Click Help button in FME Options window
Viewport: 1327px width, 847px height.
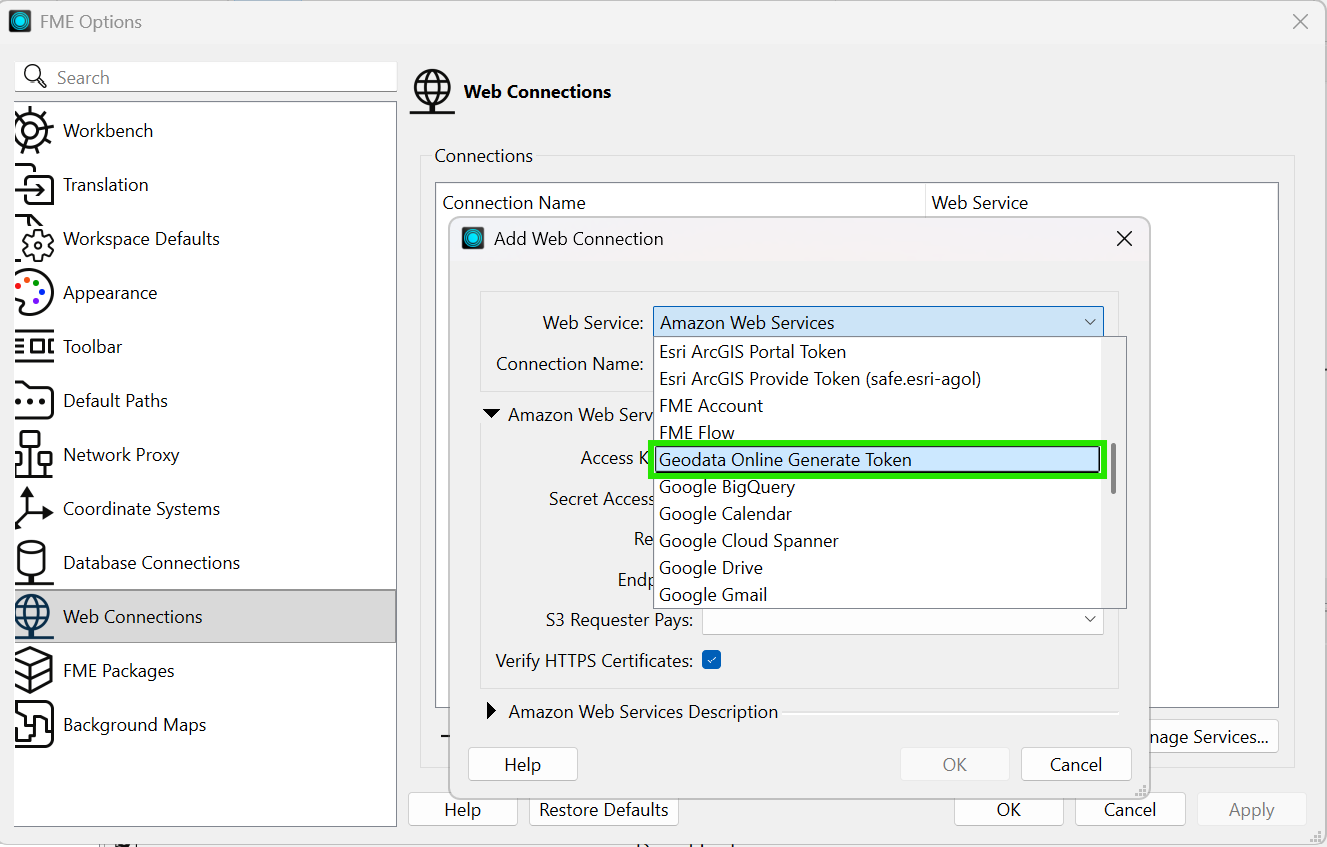tap(462, 810)
